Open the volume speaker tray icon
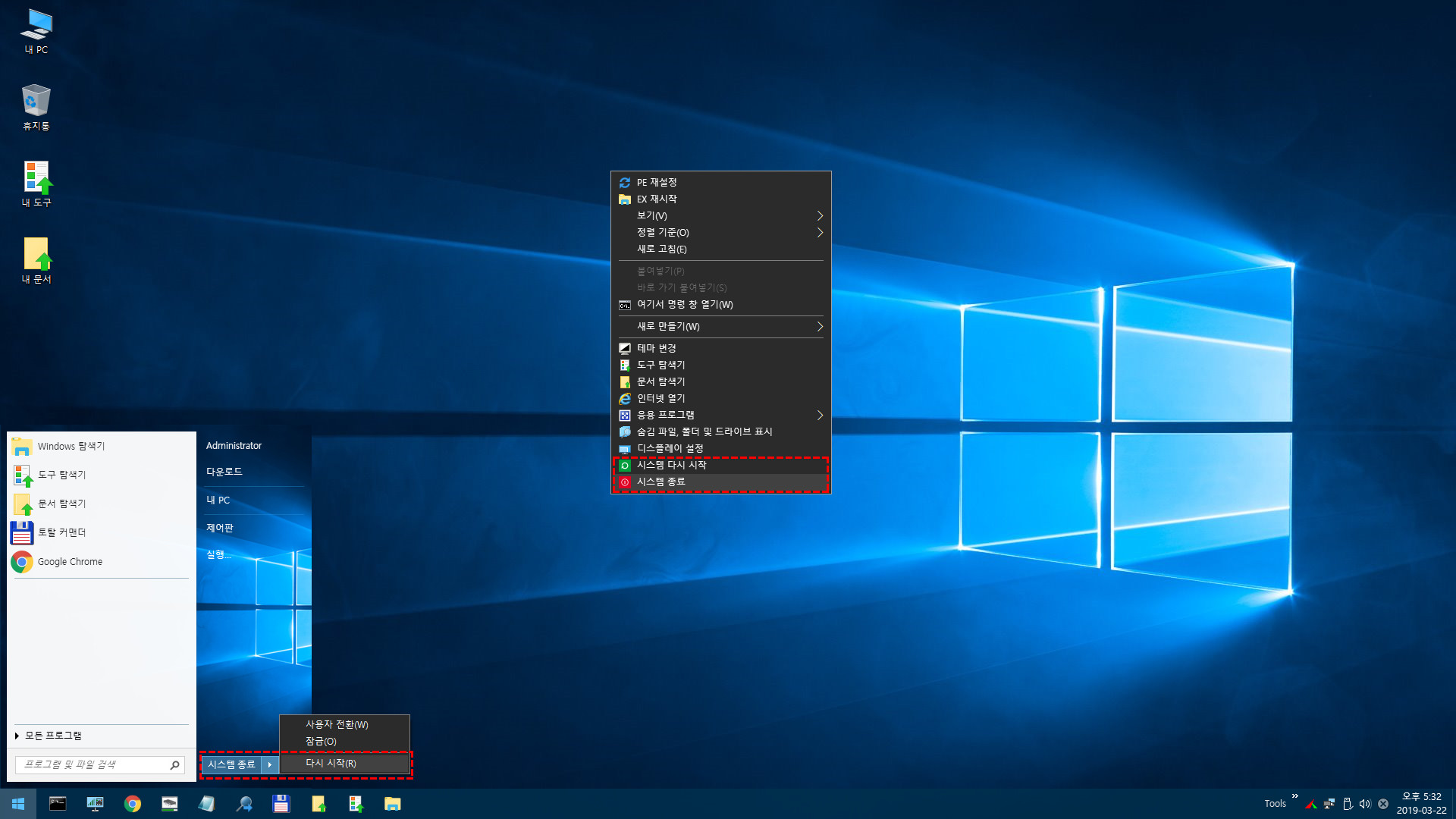1456x819 pixels. (x=1365, y=804)
